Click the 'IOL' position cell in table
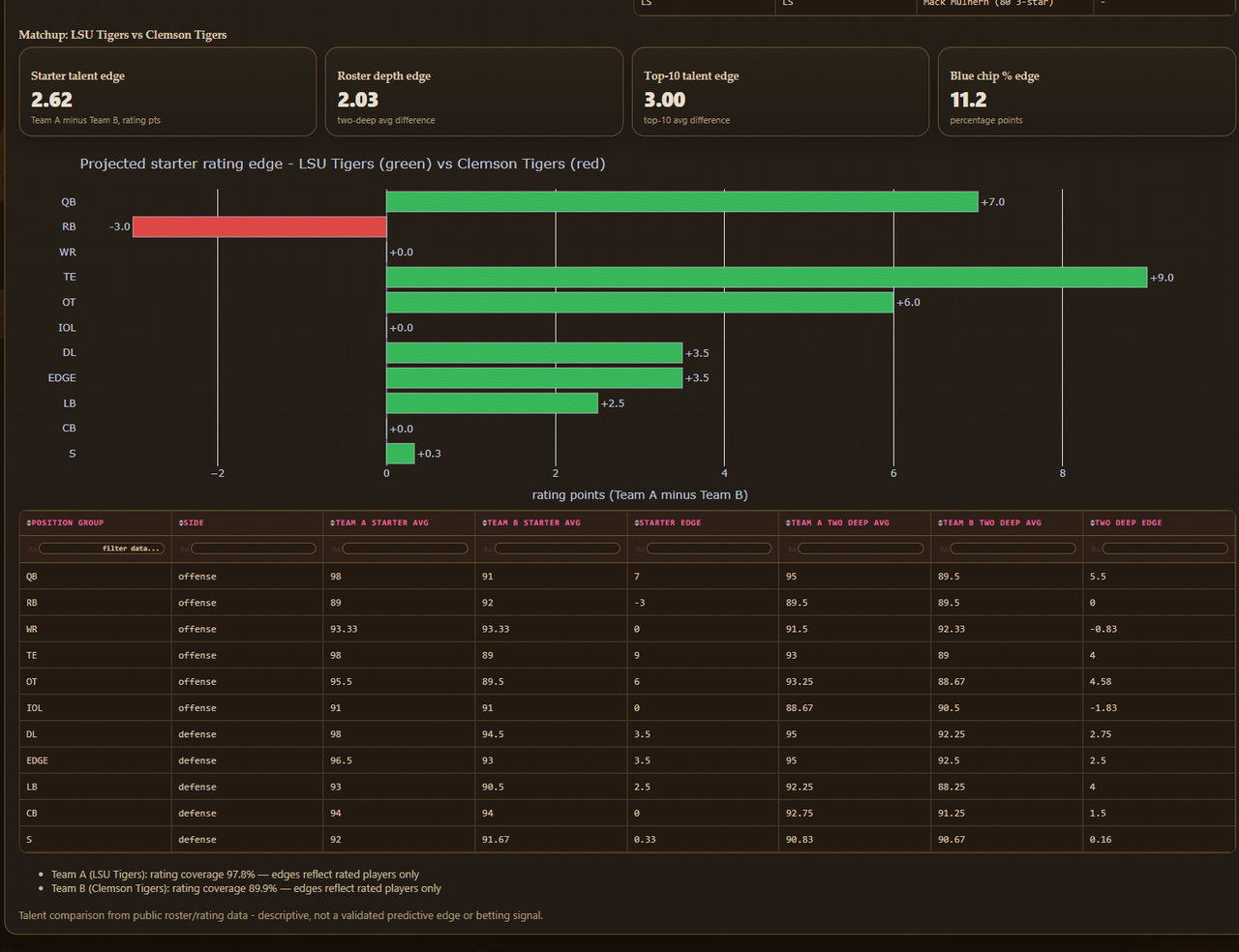The width and height of the screenshot is (1239, 952). click(x=96, y=708)
